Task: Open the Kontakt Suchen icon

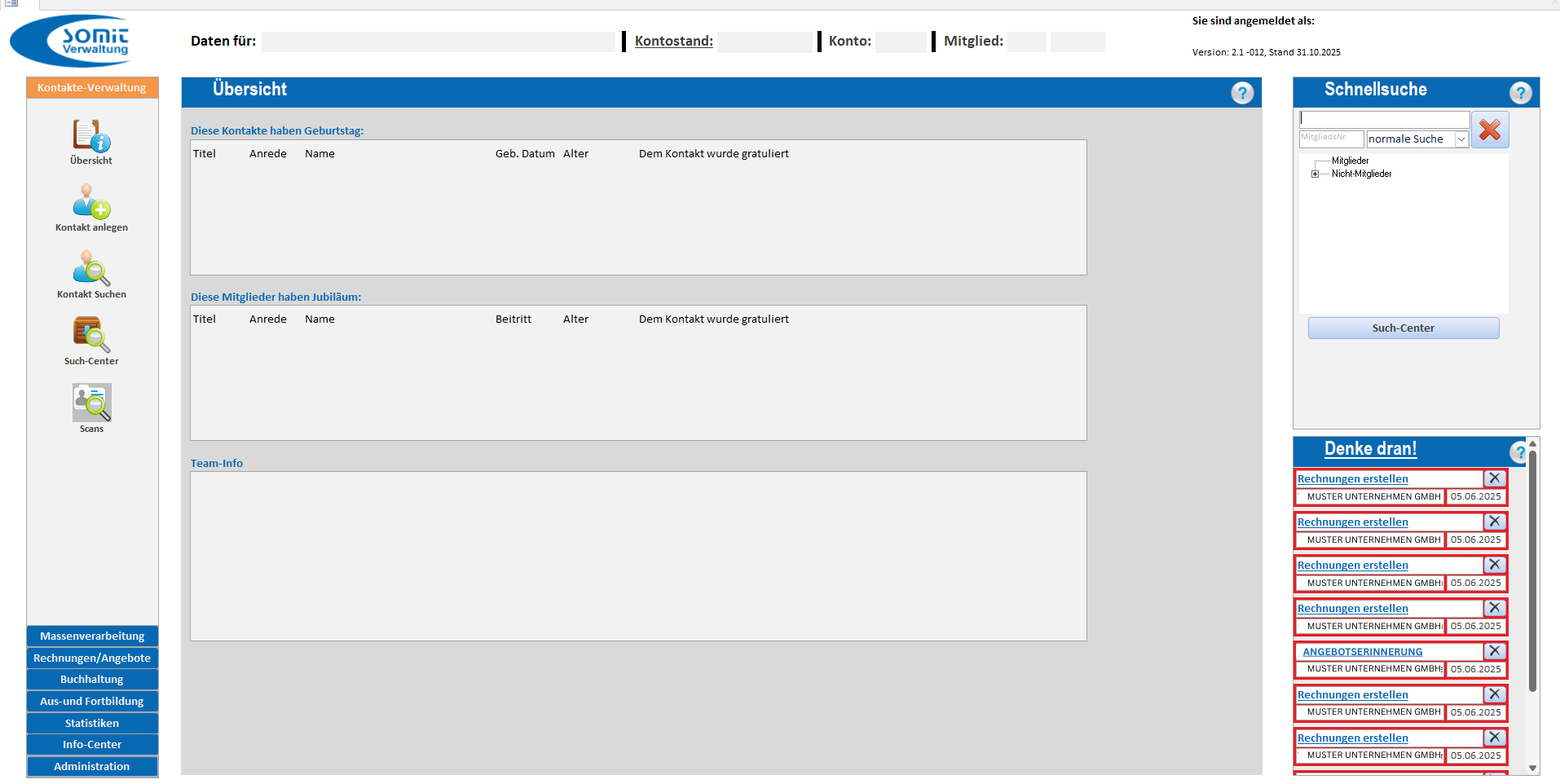Action: pyautogui.click(x=91, y=269)
